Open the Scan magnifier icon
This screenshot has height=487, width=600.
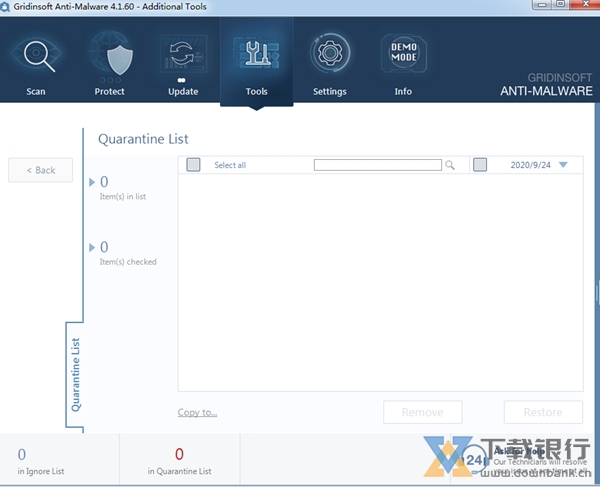[37, 55]
